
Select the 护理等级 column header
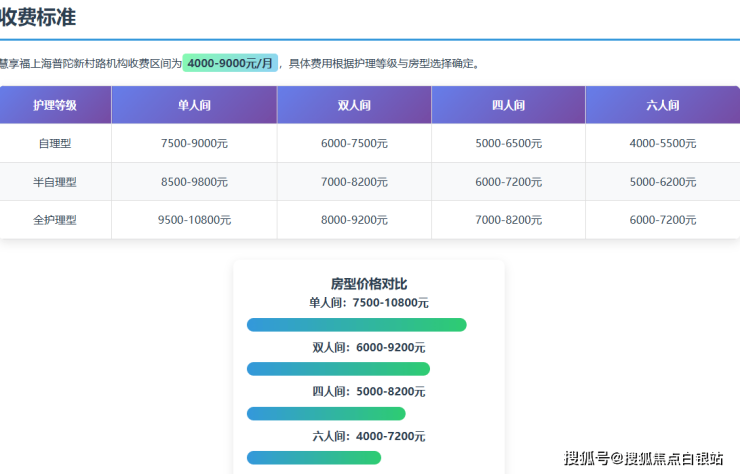(x=55, y=105)
